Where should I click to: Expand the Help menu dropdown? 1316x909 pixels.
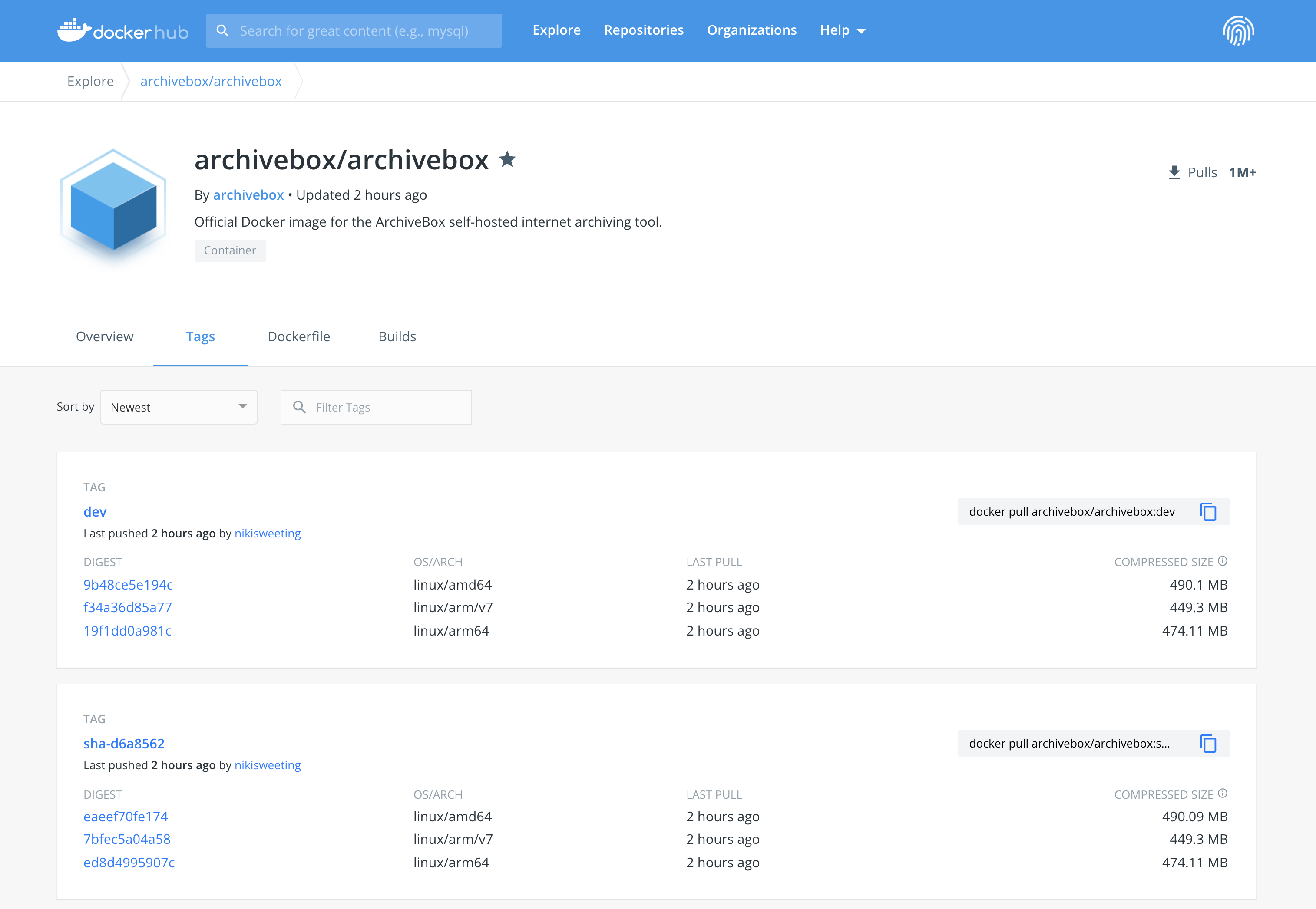pos(843,30)
